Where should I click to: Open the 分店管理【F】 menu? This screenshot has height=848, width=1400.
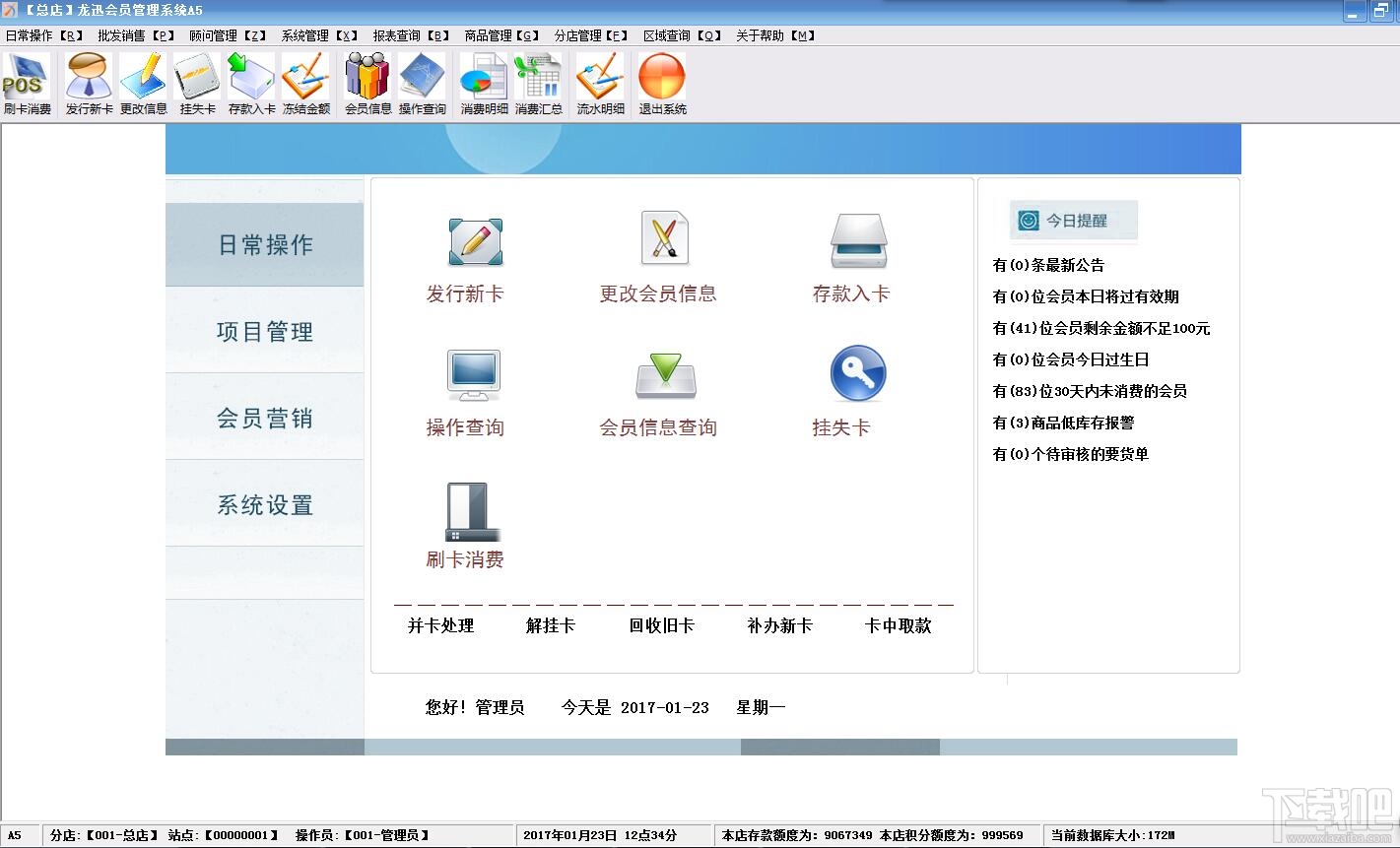pyautogui.click(x=591, y=35)
